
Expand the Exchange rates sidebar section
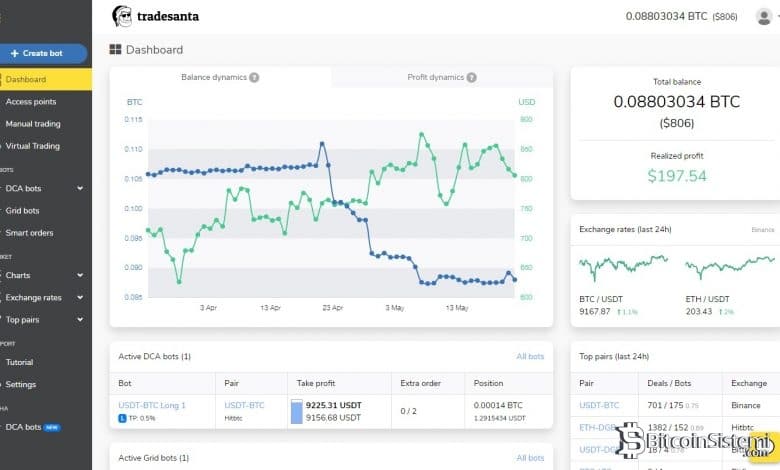(x=79, y=297)
